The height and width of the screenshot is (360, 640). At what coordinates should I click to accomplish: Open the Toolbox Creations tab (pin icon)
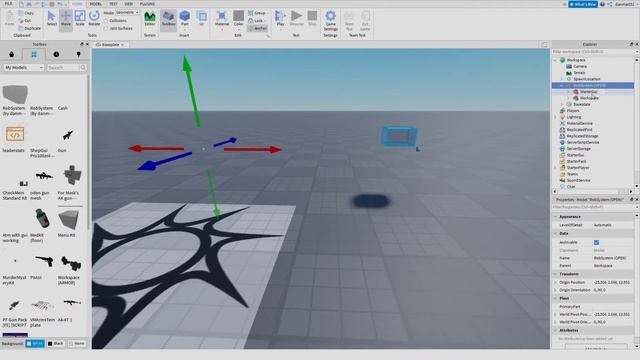click(78, 54)
